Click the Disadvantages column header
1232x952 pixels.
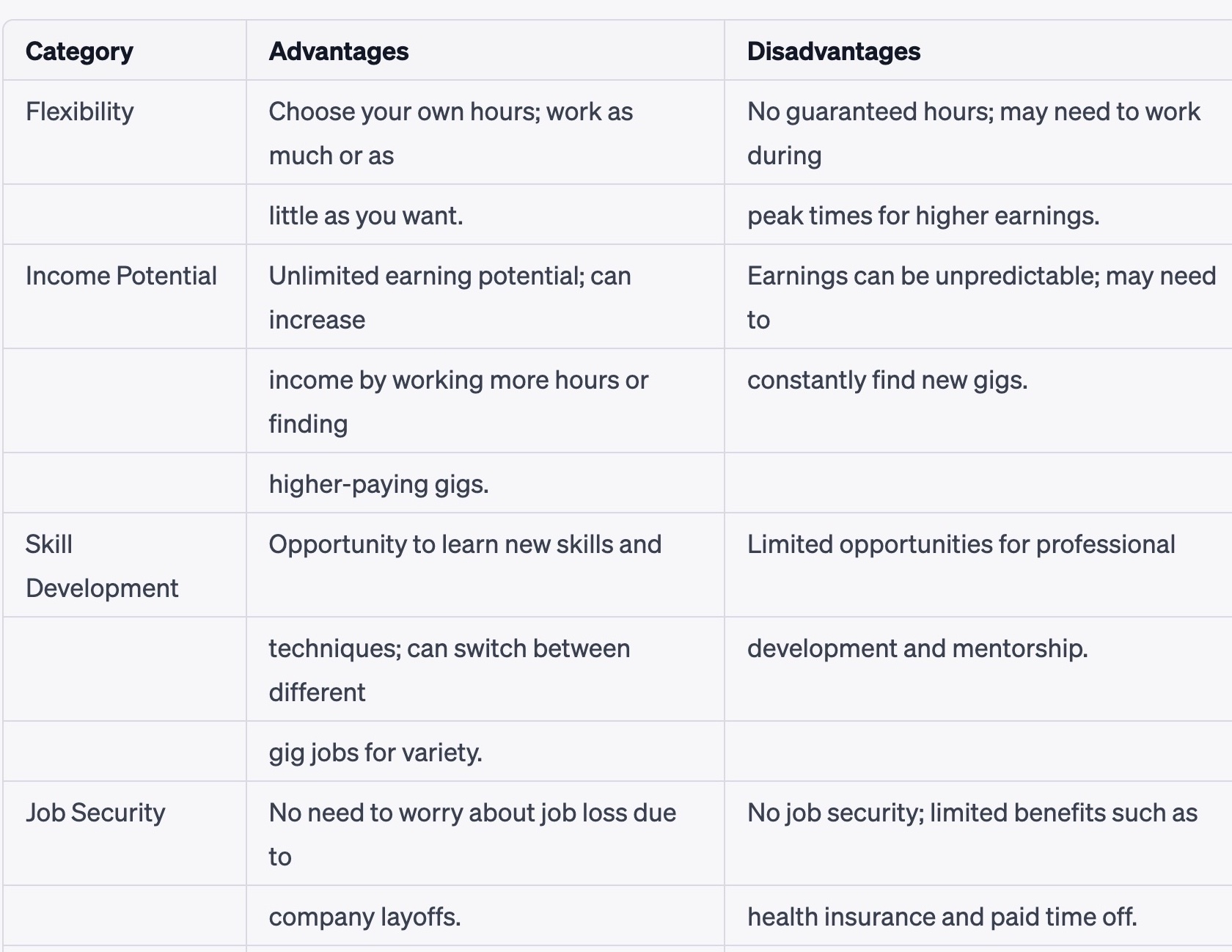833,51
